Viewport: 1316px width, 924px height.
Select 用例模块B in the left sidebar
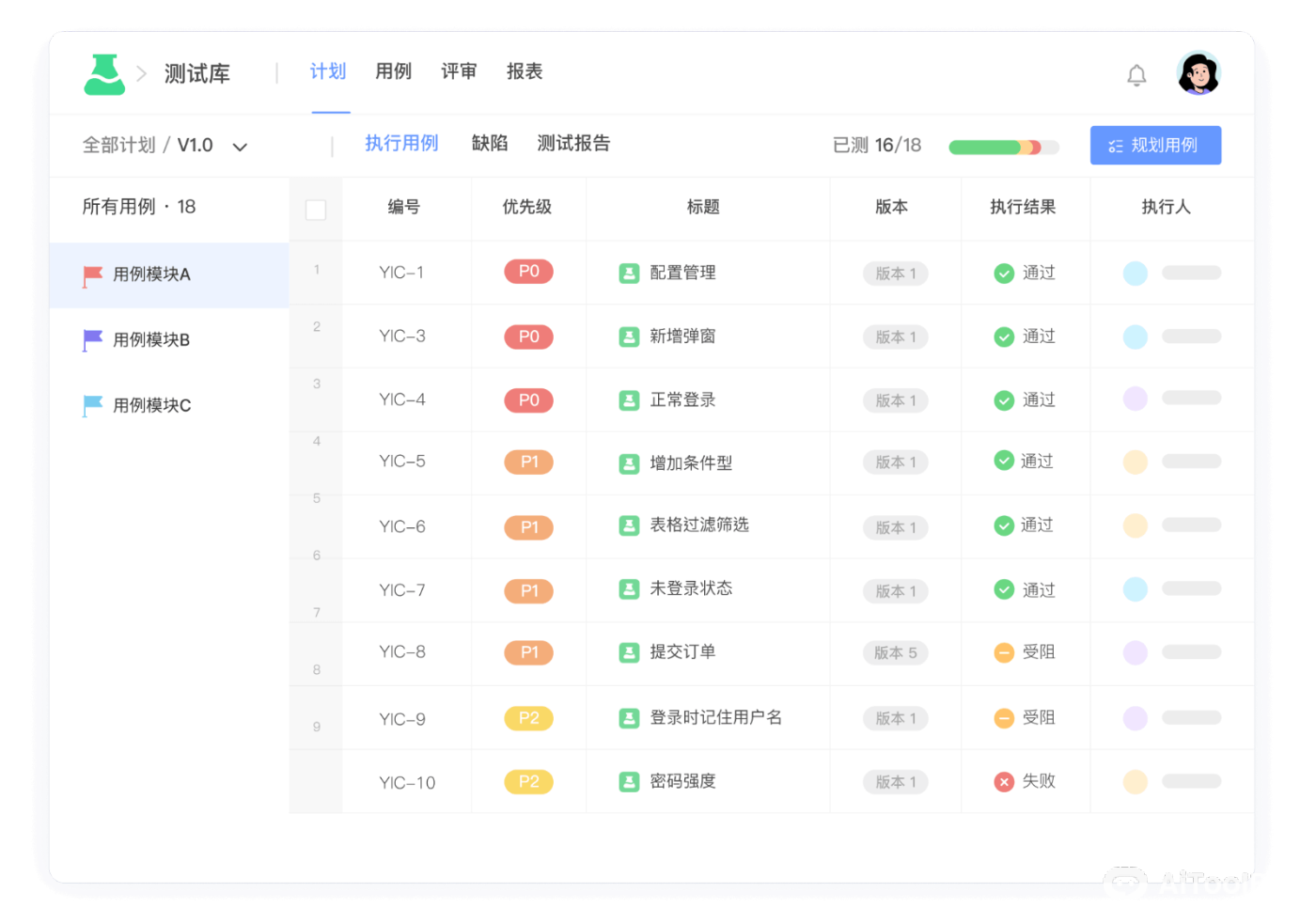[149, 339]
